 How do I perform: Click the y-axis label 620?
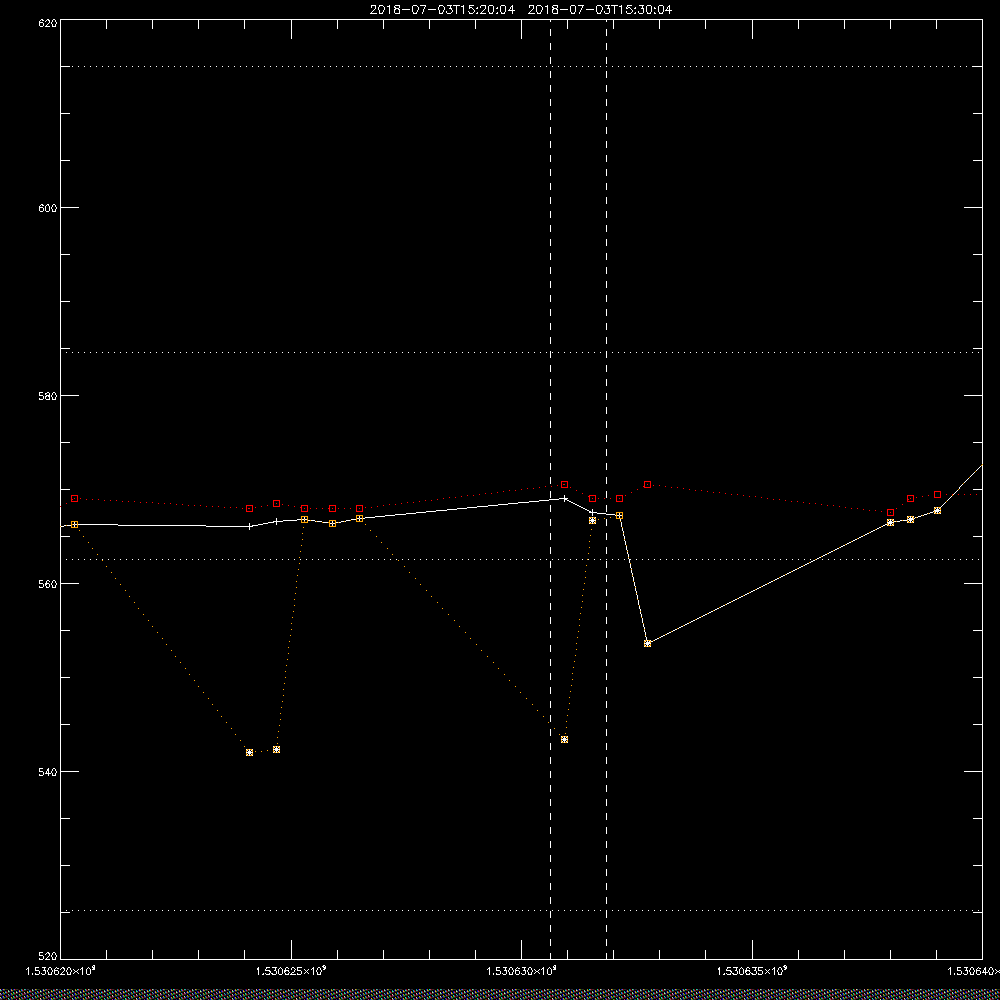click(x=48, y=22)
